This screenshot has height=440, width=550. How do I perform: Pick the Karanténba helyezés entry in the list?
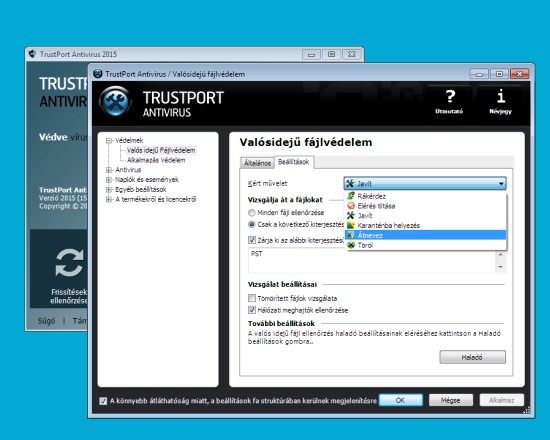click(425, 225)
